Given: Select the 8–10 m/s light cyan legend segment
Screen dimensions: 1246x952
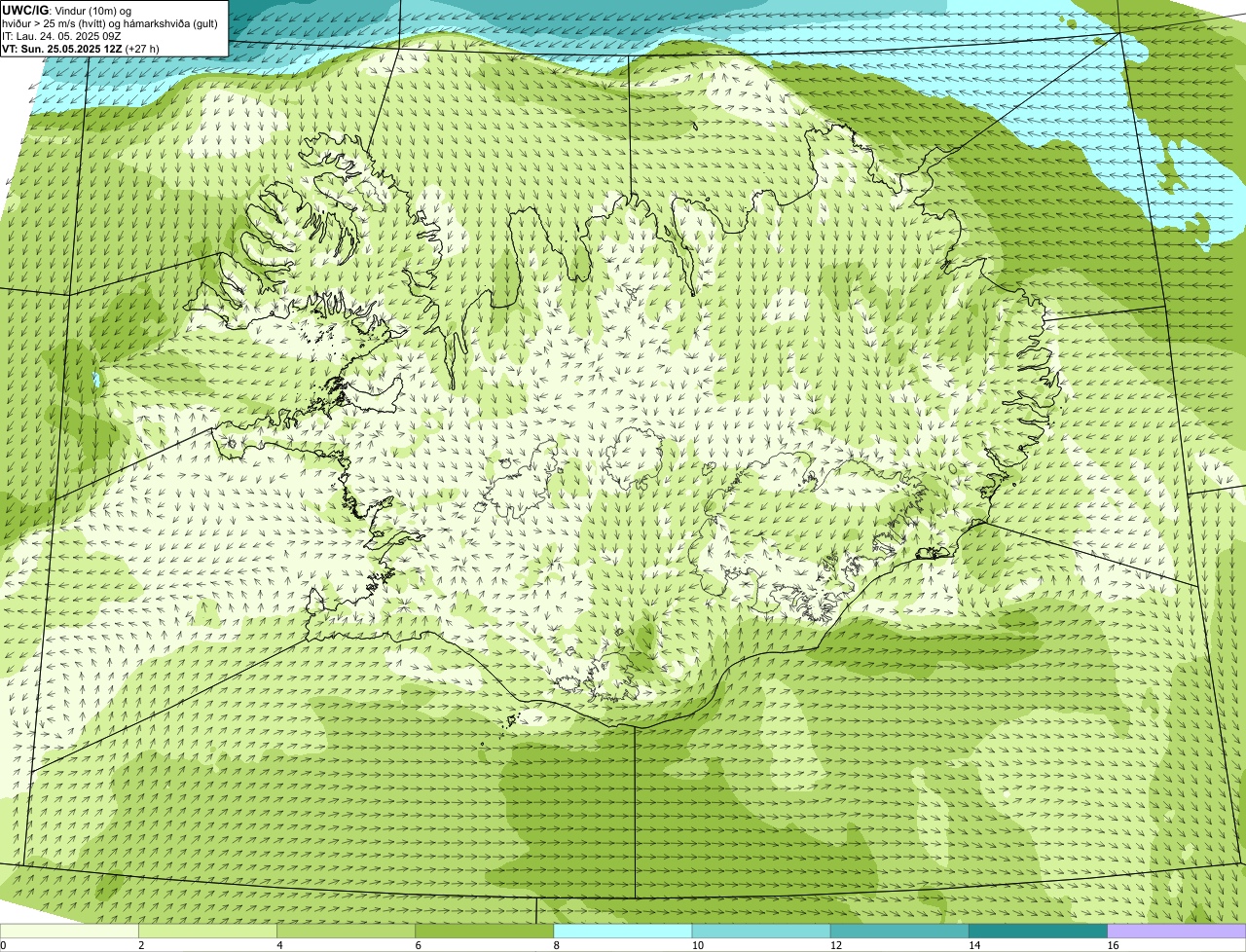Looking at the screenshot, I should coord(623,931).
